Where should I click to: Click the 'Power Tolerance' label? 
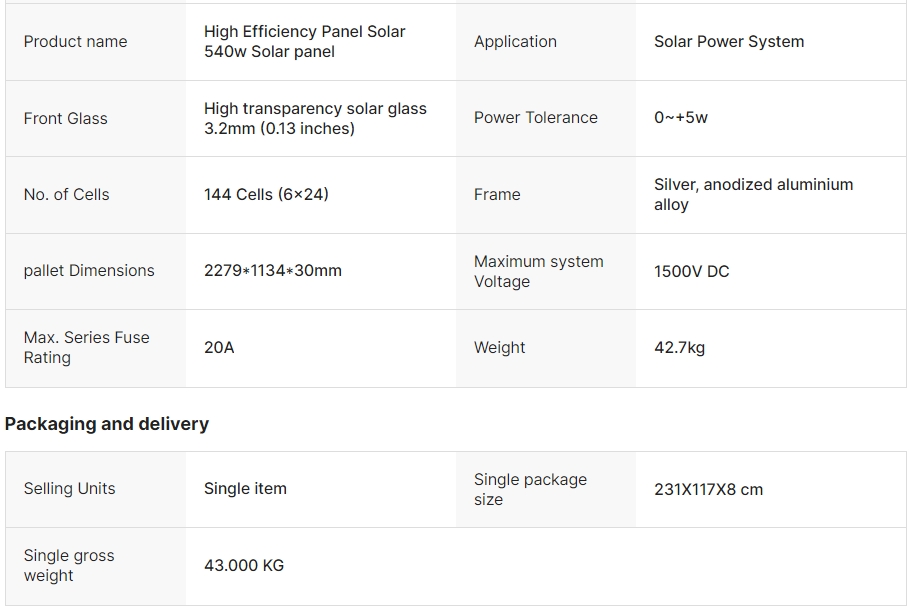[x=535, y=118]
